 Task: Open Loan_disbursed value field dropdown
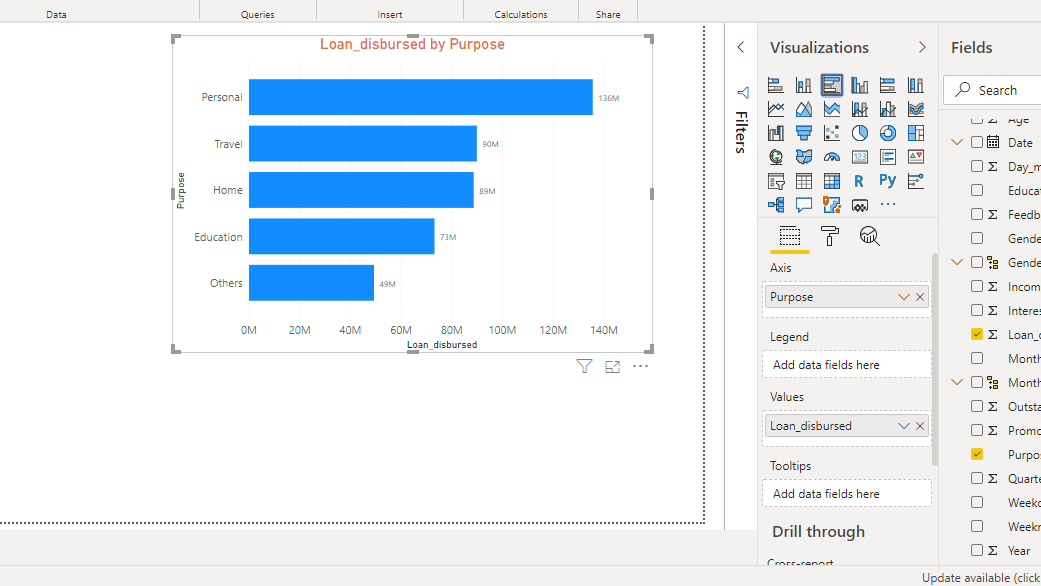pos(904,426)
